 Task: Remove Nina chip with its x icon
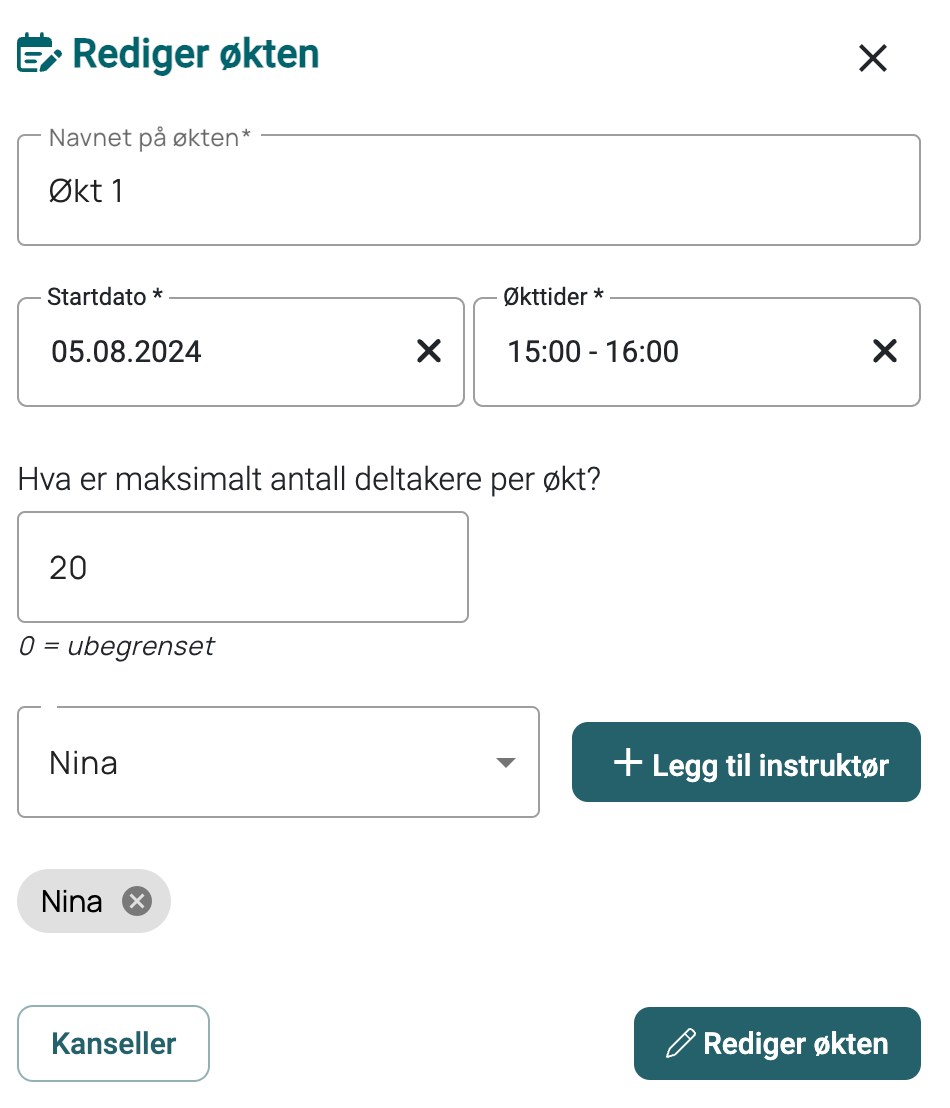pos(137,901)
